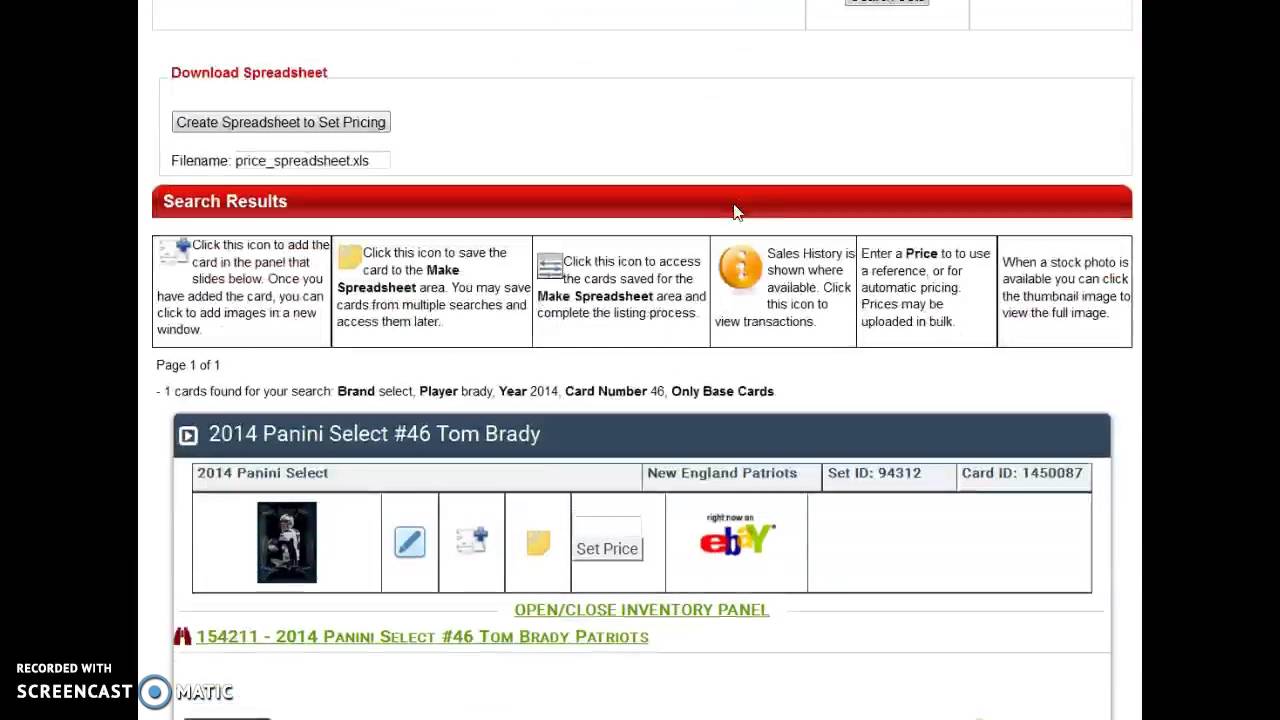Image resolution: width=1280 pixels, height=720 pixels.
Task: Click the 2014 Panini Select set name cell
Action: pyautogui.click(x=417, y=477)
